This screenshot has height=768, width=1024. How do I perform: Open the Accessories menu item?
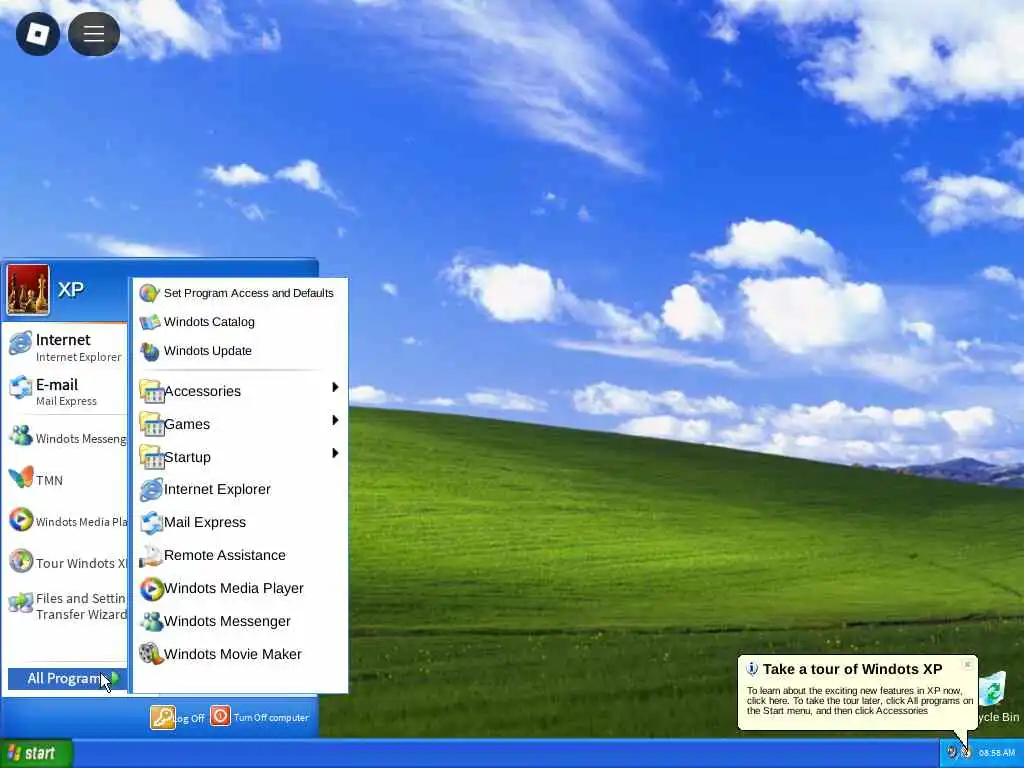[x=240, y=391]
